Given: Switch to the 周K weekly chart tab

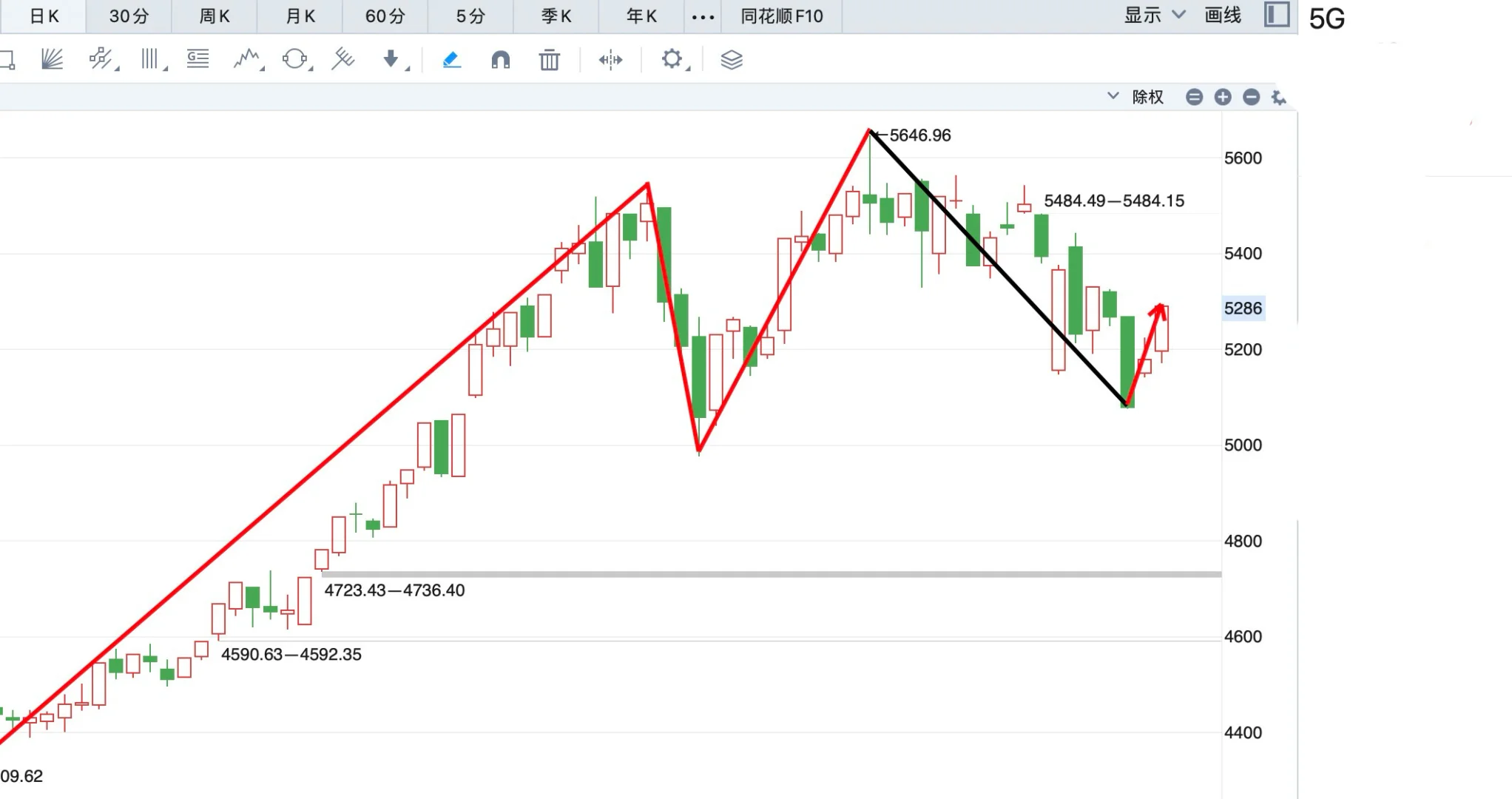Looking at the screenshot, I should pos(214,16).
